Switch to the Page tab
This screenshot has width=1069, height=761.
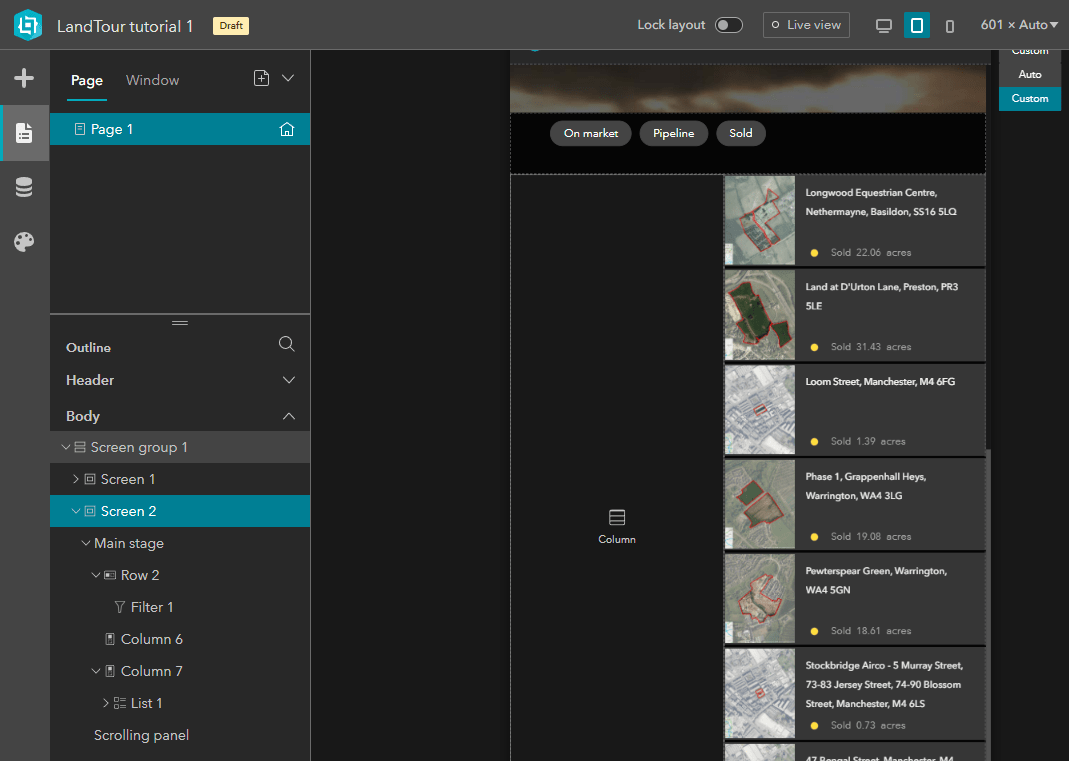(87, 80)
